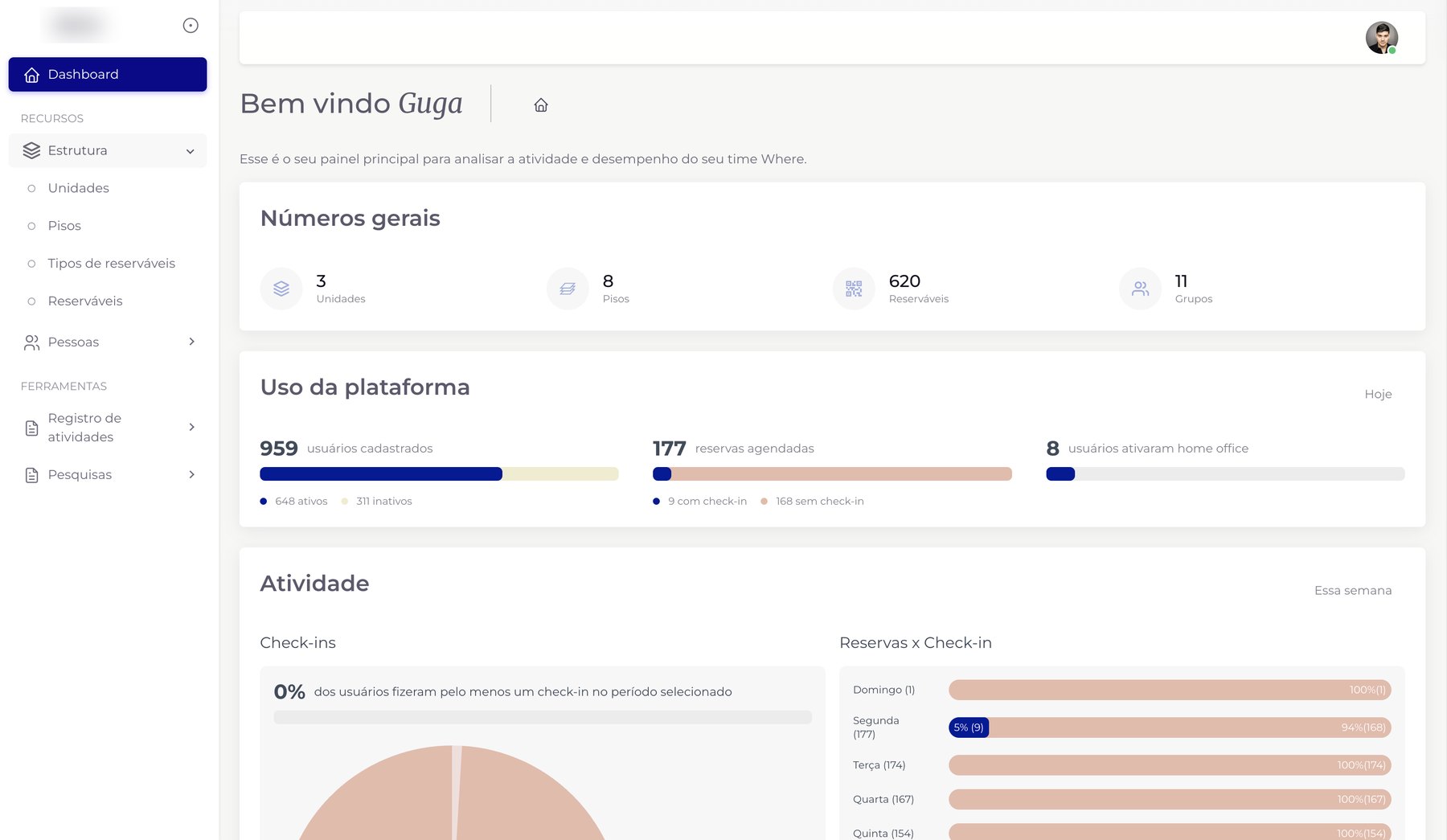Click the home office users progress bar
Image resolution: width=1447 pixels, height=840 pixels.
point(1225,474)
